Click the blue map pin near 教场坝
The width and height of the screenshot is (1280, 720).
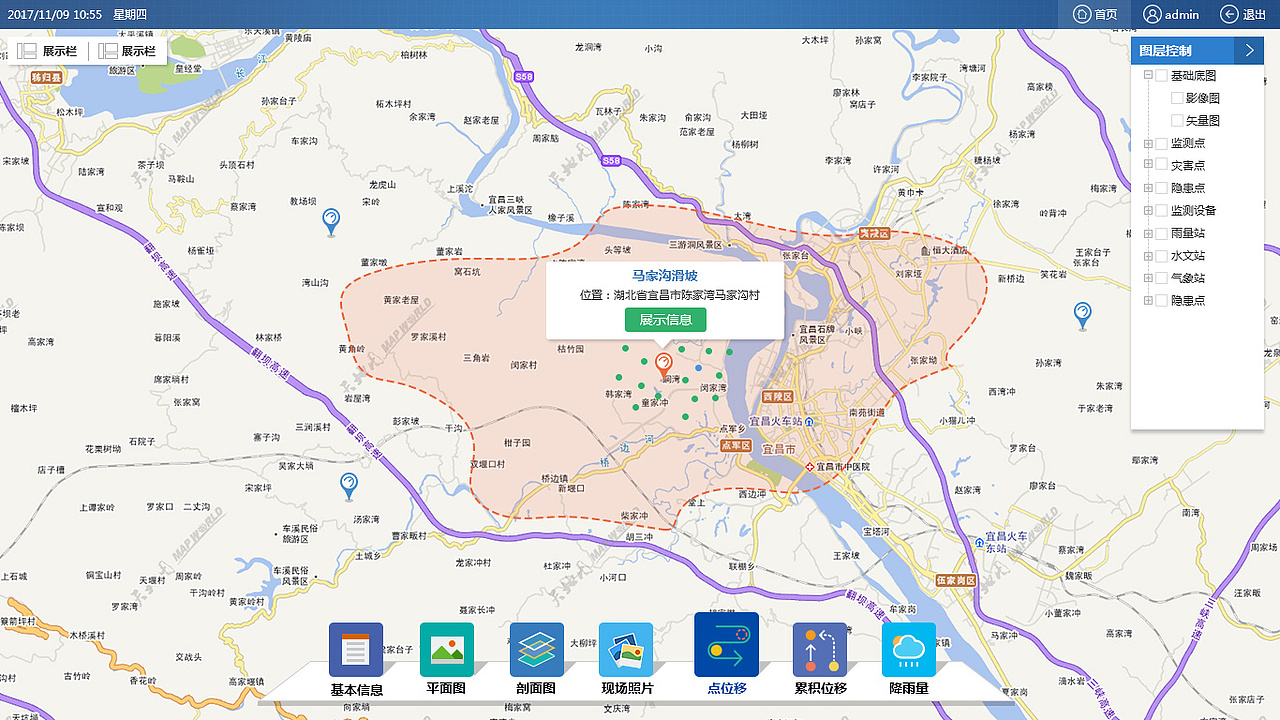pyautogui.click(x=331, y=221)
